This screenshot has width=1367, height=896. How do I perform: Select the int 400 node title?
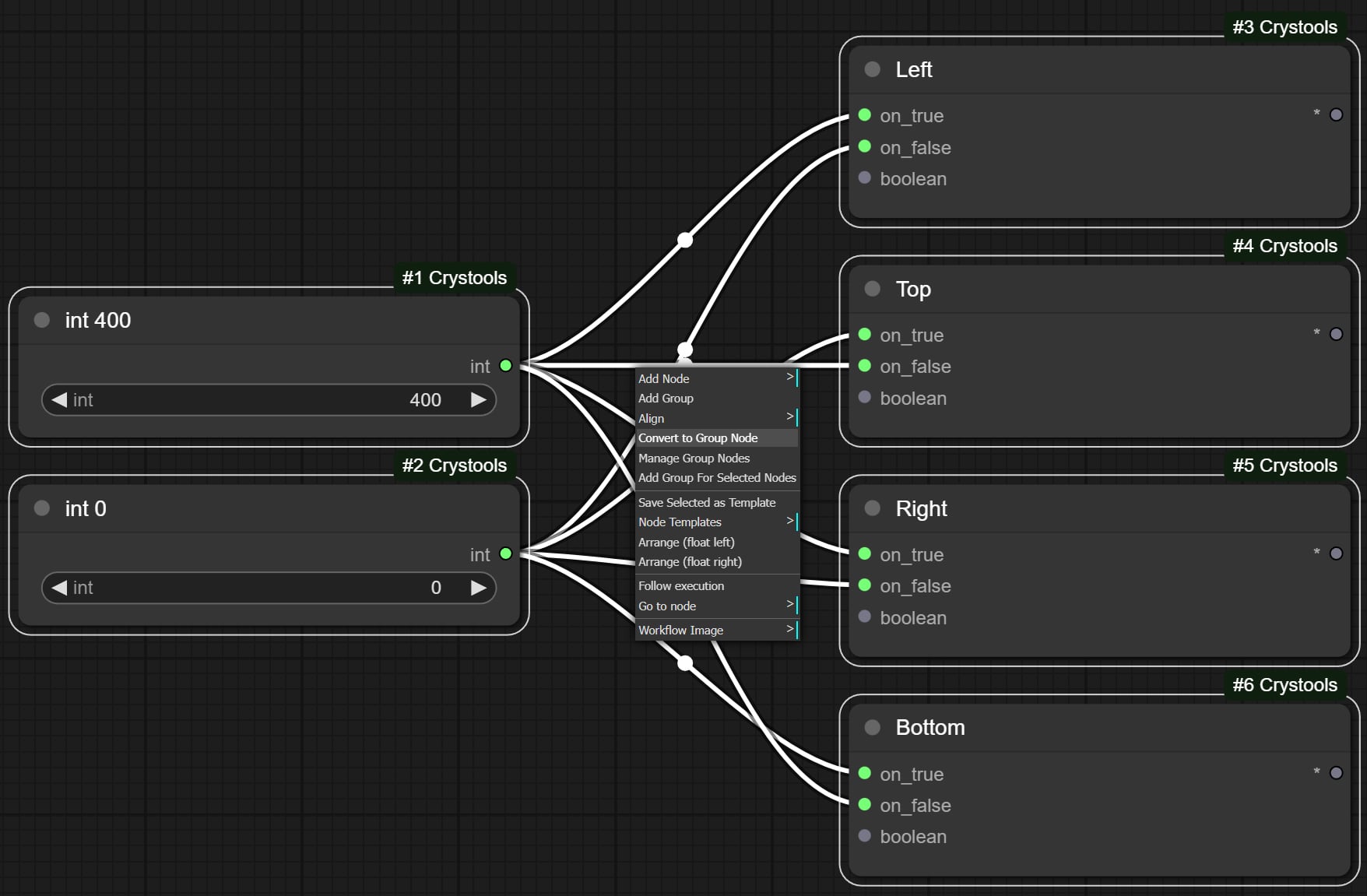point(98,320)
